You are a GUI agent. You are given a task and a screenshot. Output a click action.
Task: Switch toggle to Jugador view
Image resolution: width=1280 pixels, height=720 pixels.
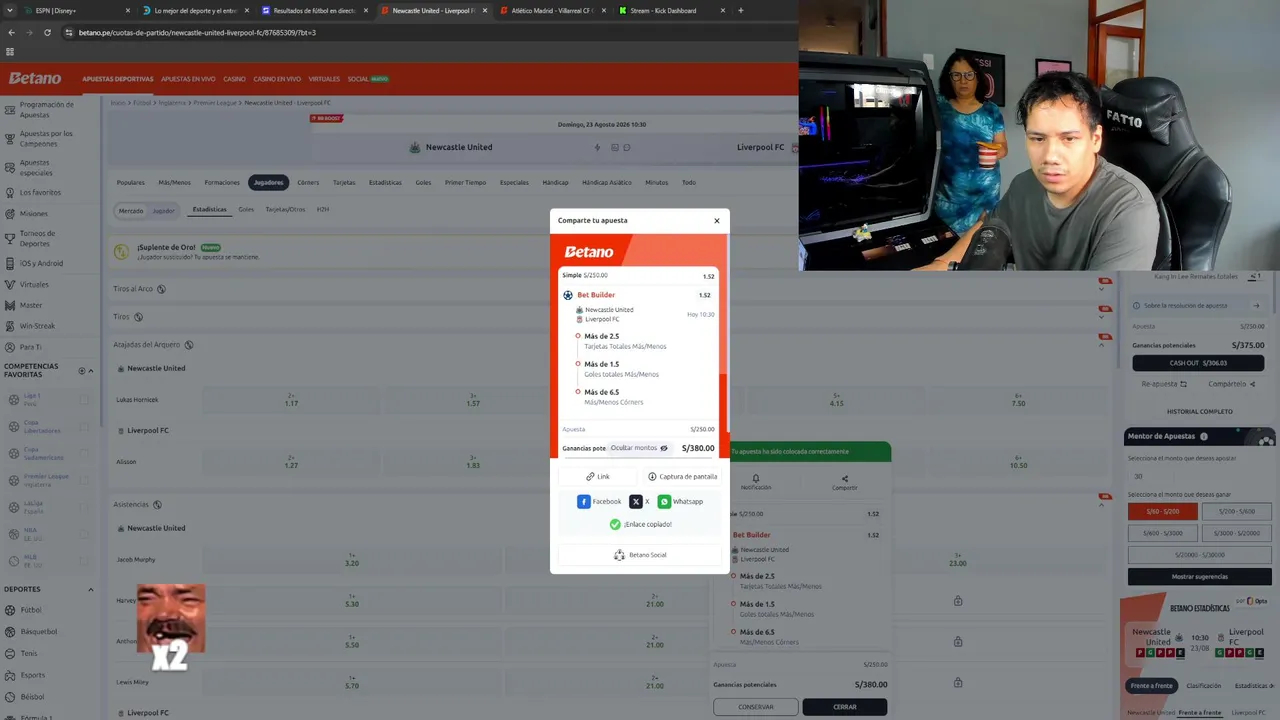click(163, 210)
